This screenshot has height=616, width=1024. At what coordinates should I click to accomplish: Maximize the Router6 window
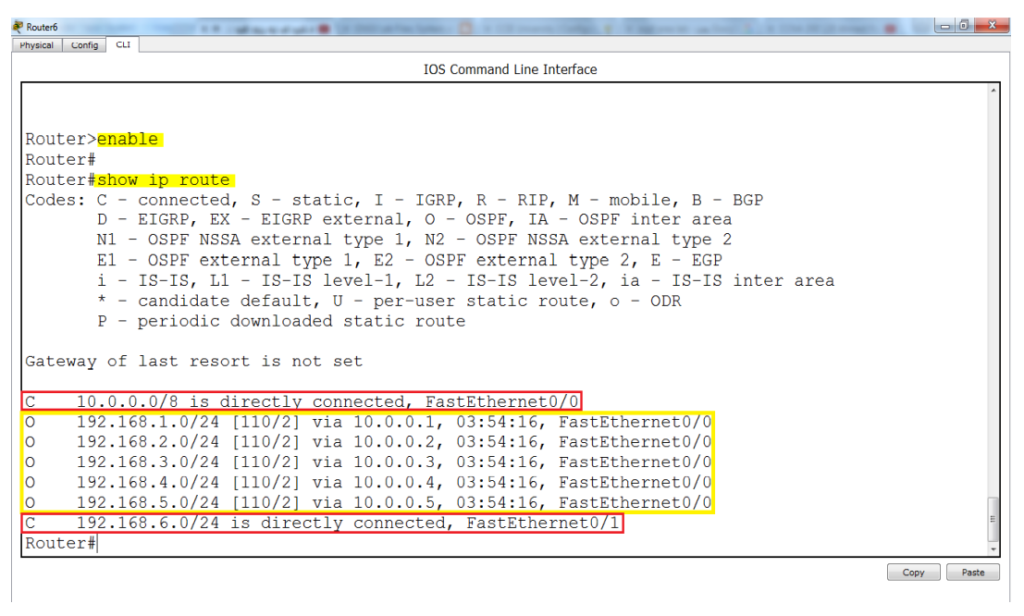click(x=963, y=26)
